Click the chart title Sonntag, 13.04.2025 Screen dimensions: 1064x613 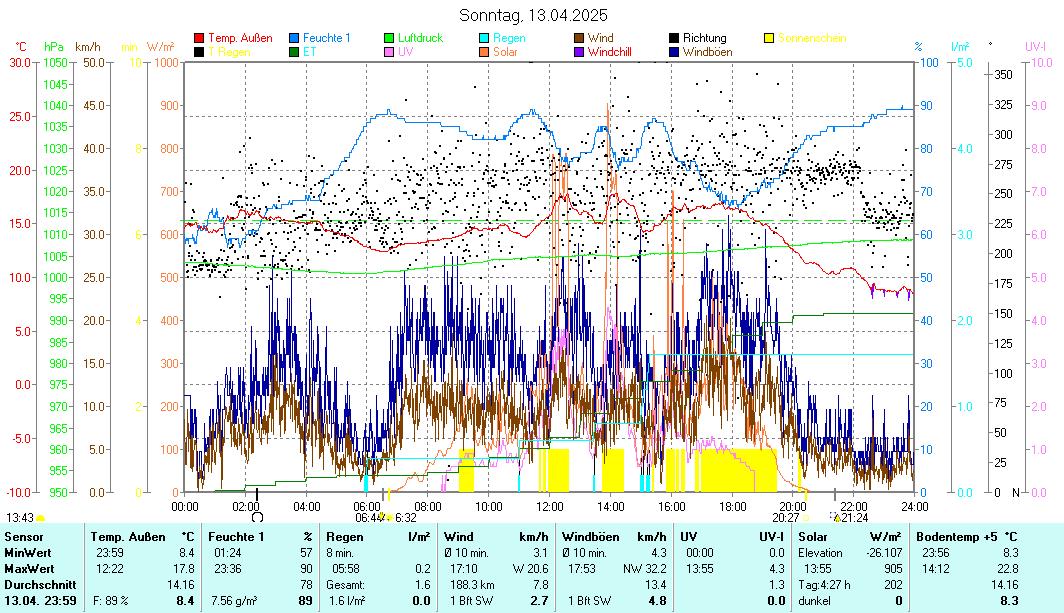(532, 15)
